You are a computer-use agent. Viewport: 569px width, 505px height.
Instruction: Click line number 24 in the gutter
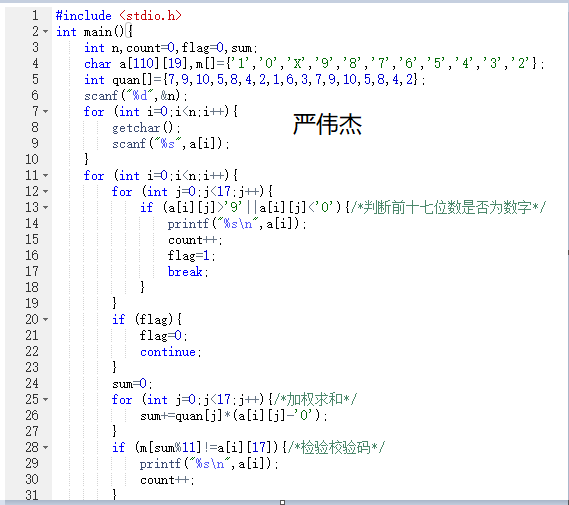pos(32,383)
